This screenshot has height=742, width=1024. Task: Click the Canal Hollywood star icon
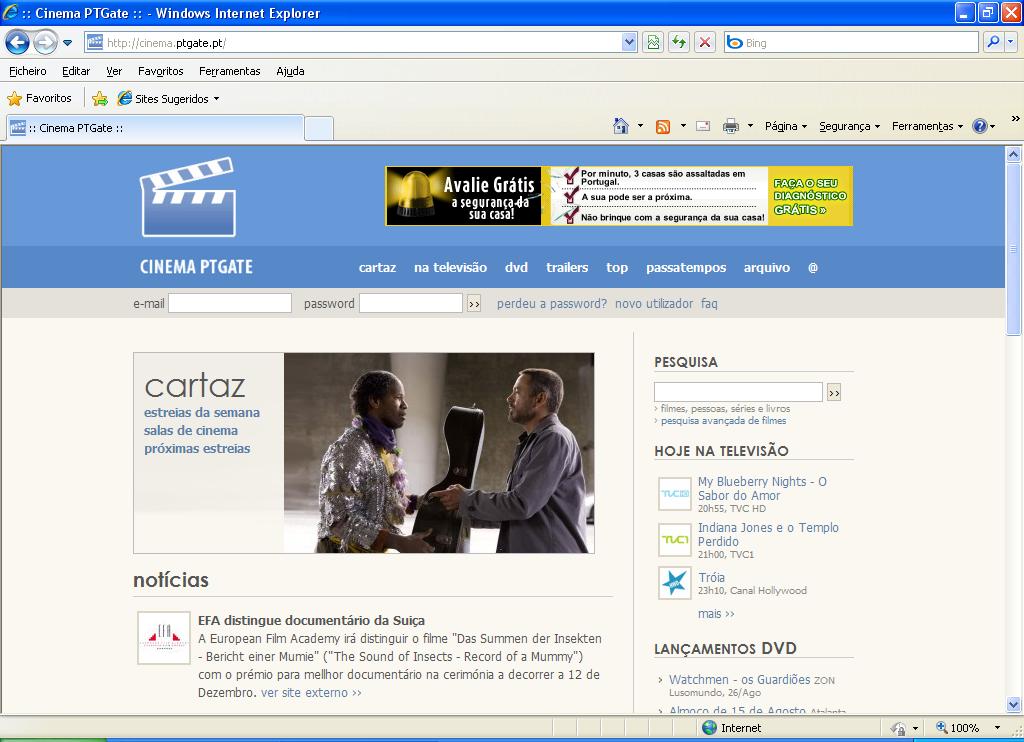click(x=675, y=583)
